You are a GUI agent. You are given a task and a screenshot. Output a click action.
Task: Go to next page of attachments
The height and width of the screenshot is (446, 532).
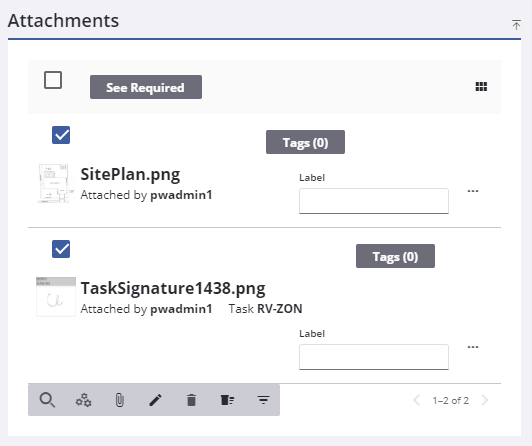click(x=485, y=400)
